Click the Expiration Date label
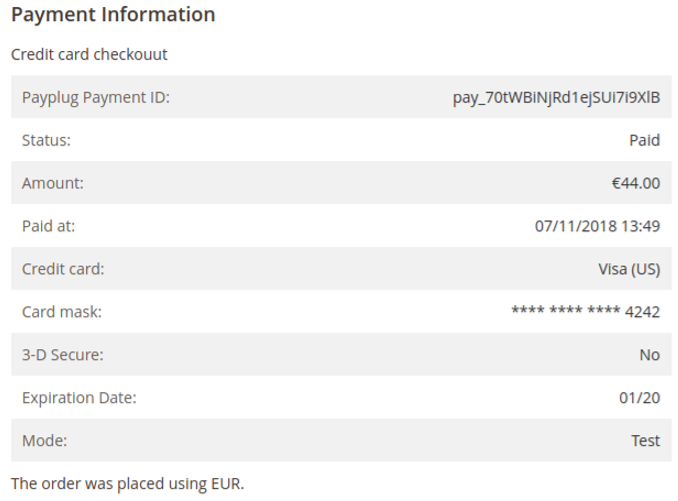Image resolution: width=678 pixels, height=501 pixels. coord(79,398)
